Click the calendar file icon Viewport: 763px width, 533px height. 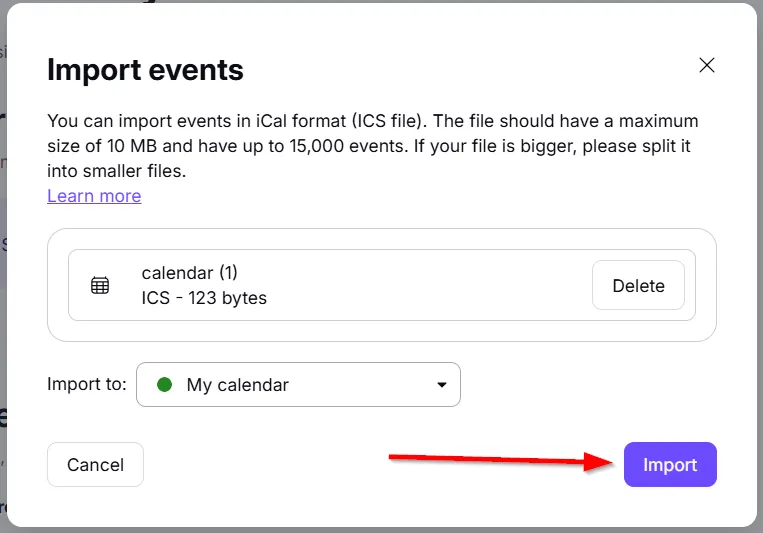100,285
